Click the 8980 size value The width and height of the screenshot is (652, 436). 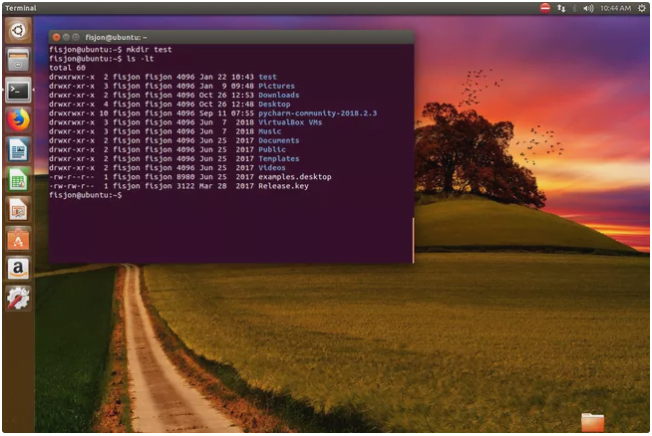[185, 177]
